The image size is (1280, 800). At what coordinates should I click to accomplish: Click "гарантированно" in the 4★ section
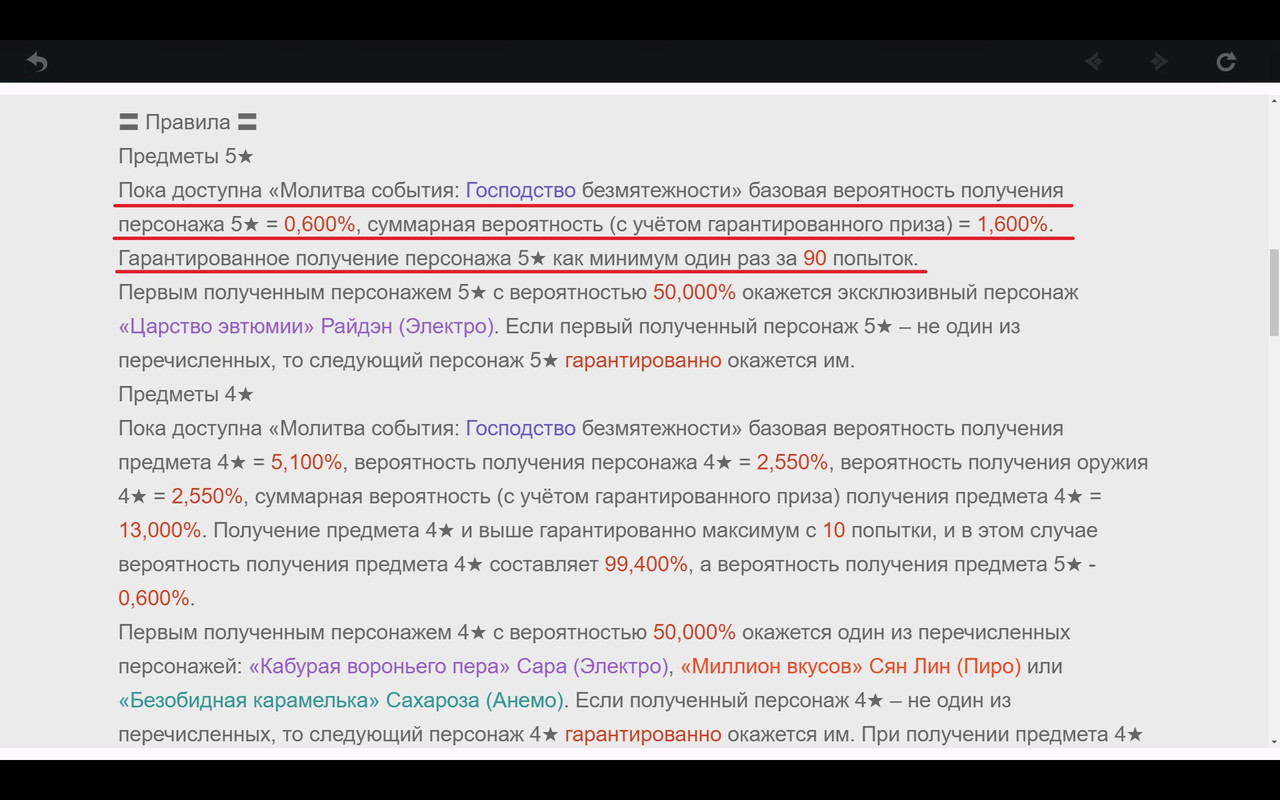(643, 734)
